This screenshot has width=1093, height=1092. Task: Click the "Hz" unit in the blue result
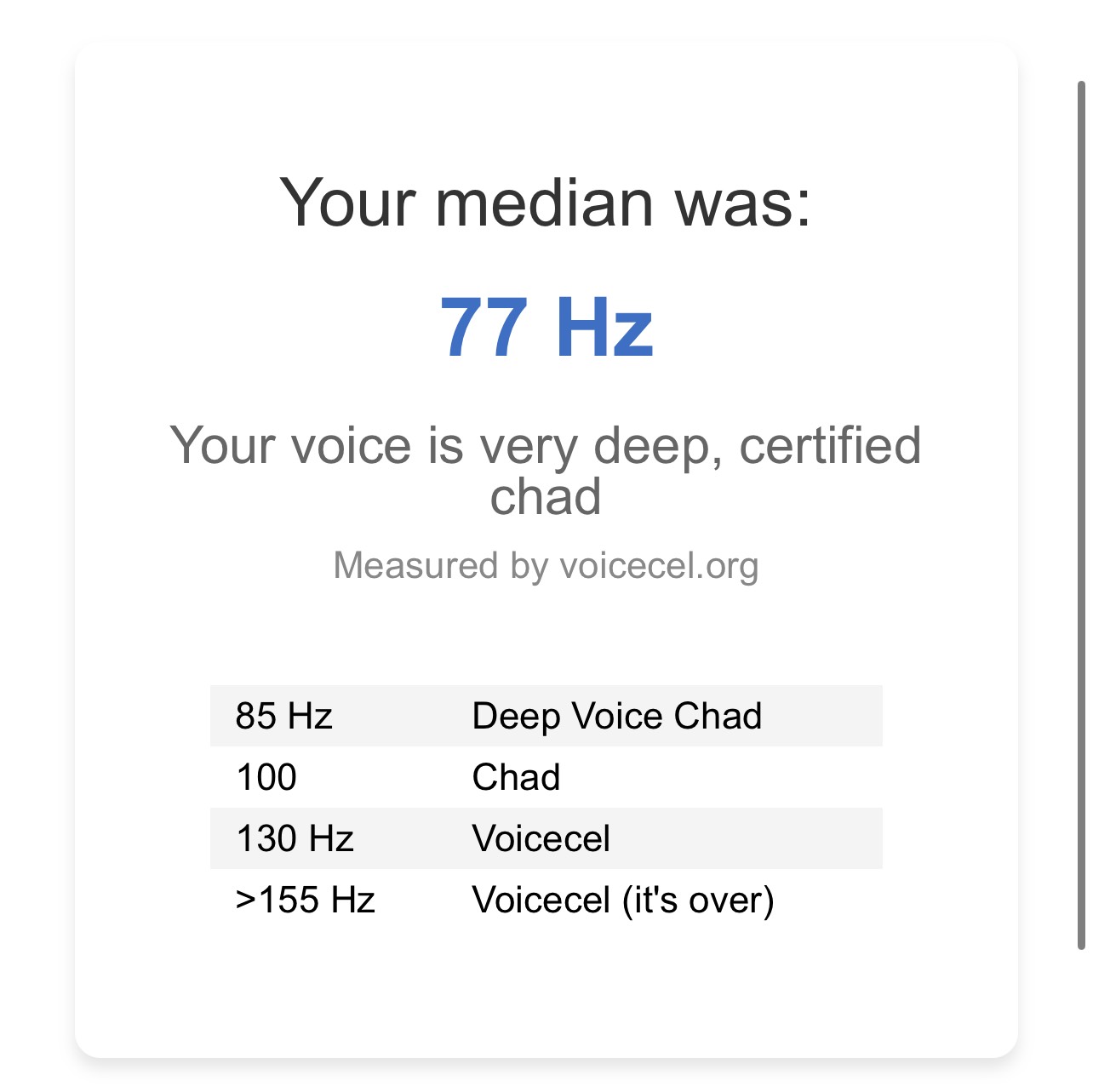pyautogui.click(x=604, y=328)
